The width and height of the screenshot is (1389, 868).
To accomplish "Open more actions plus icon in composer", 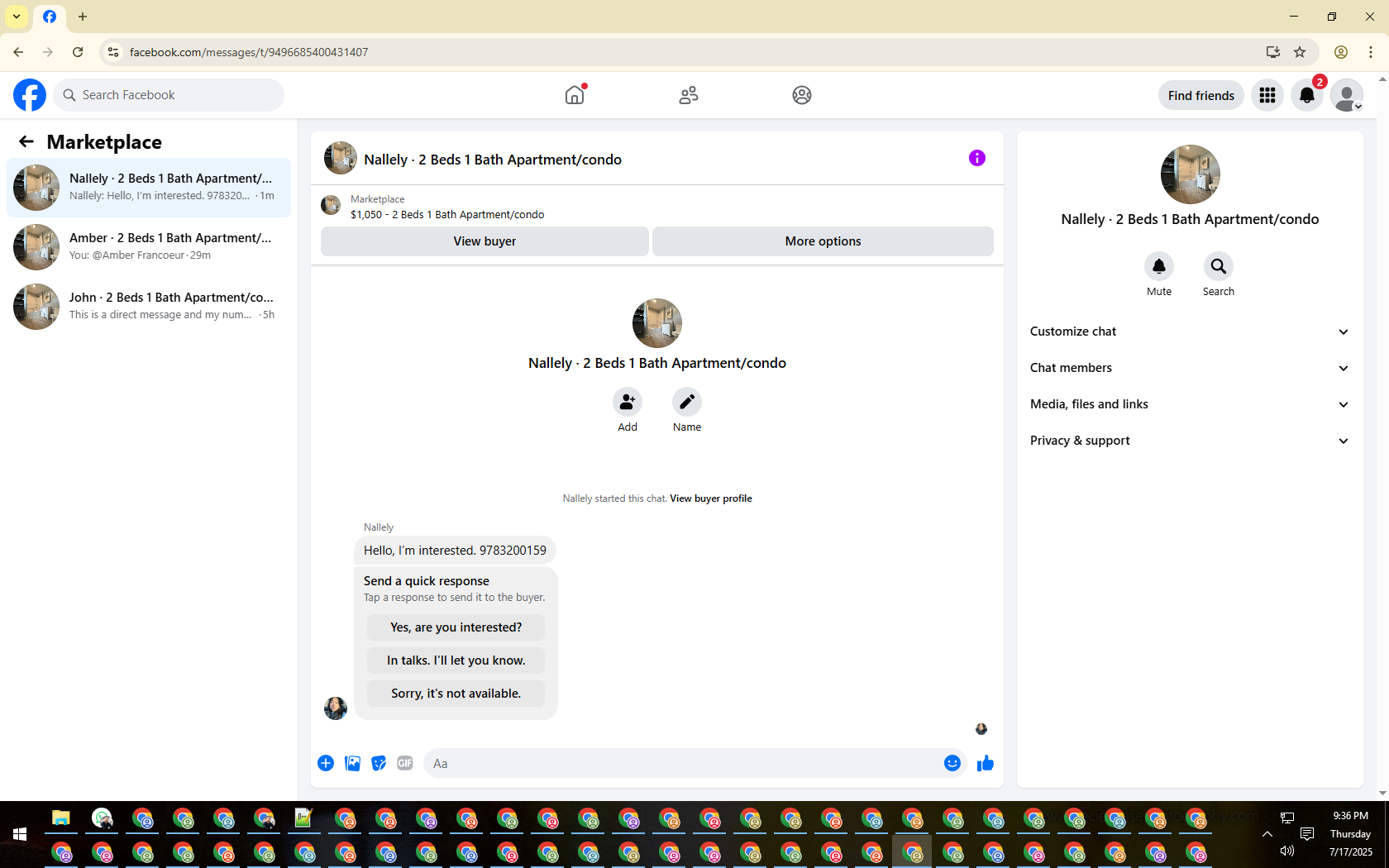I will (x=326, y=763).
